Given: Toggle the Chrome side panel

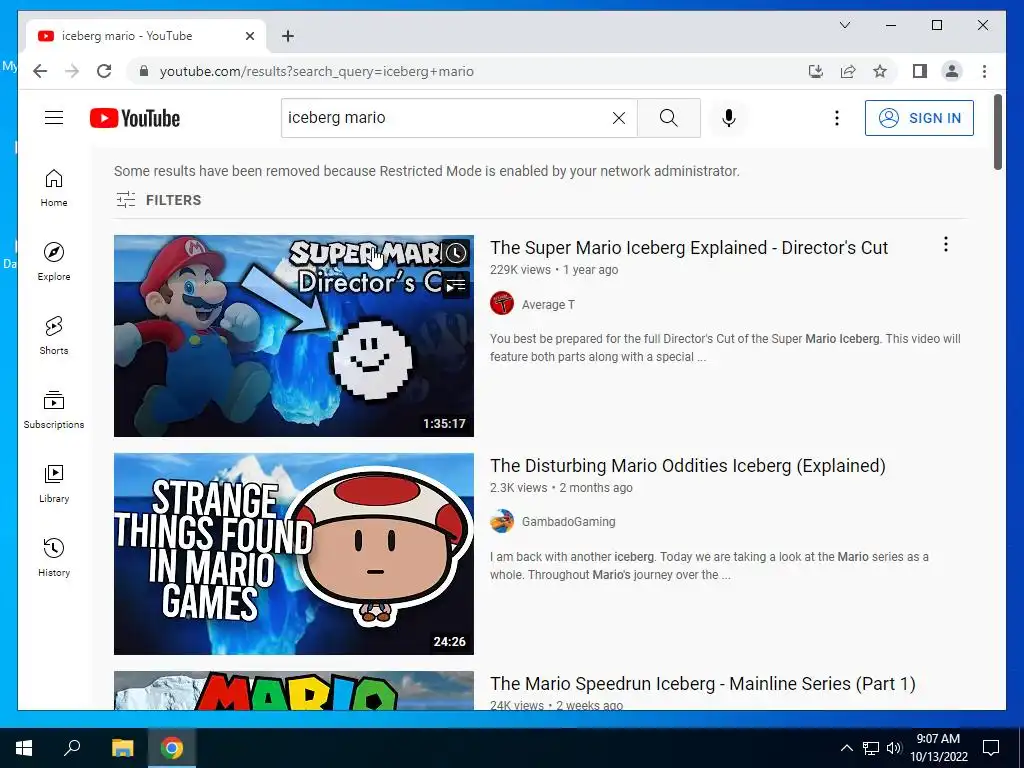Looking at the screenshot, I should pos(920,71).
